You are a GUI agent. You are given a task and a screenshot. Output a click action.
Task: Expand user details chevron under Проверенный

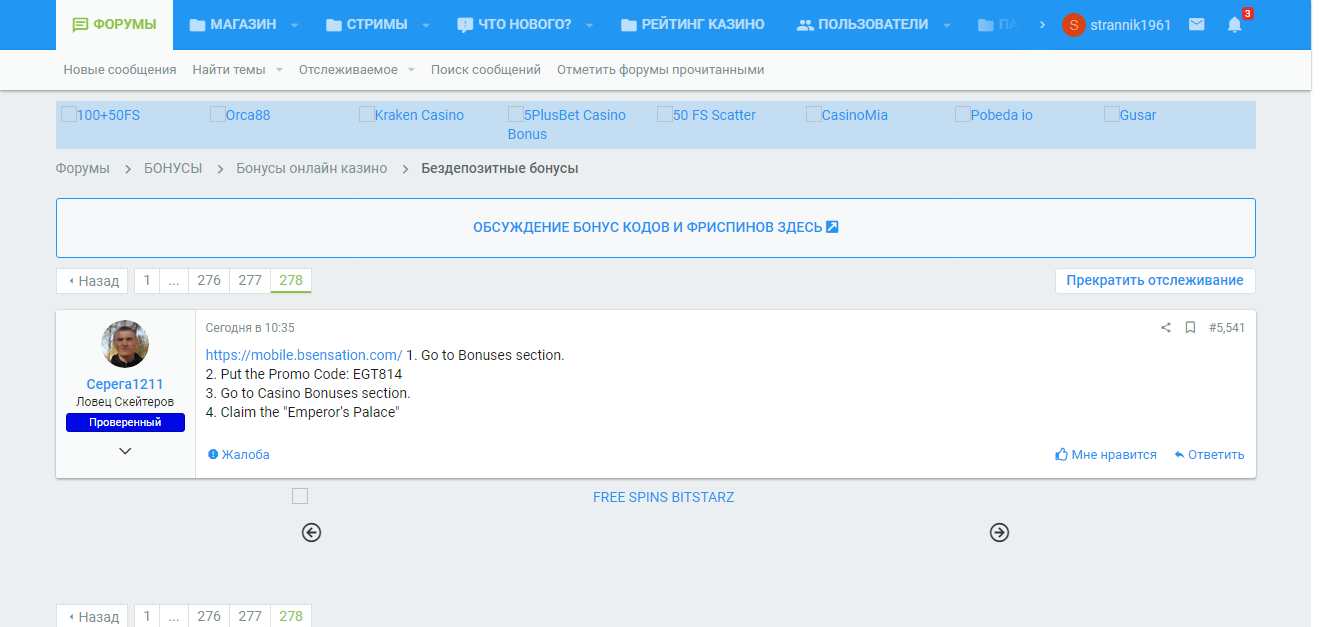[125, 451]
